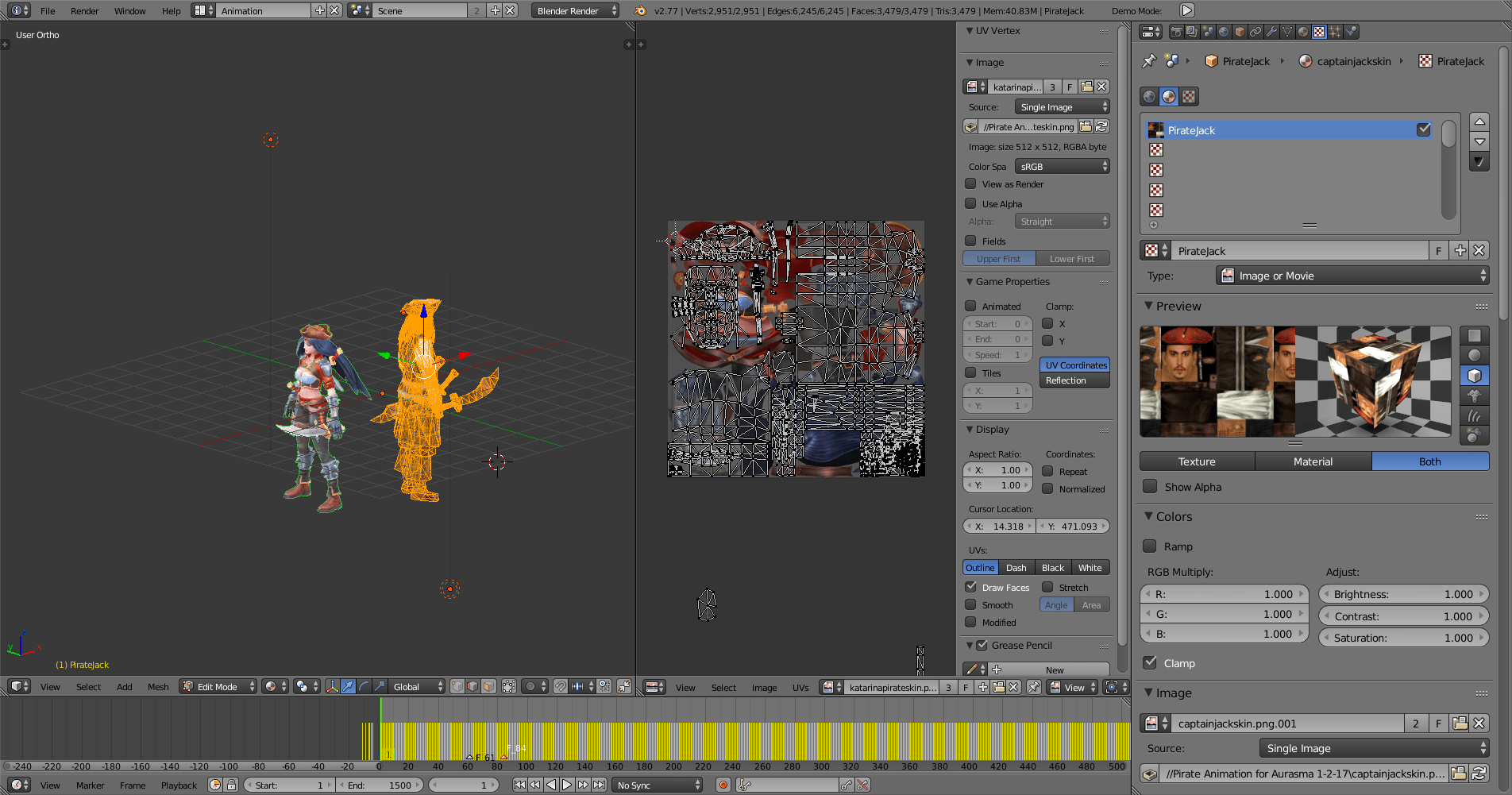Switch to the Material preview tab
This screenshot has height=795, width=1512.
tap(1312, 461)
